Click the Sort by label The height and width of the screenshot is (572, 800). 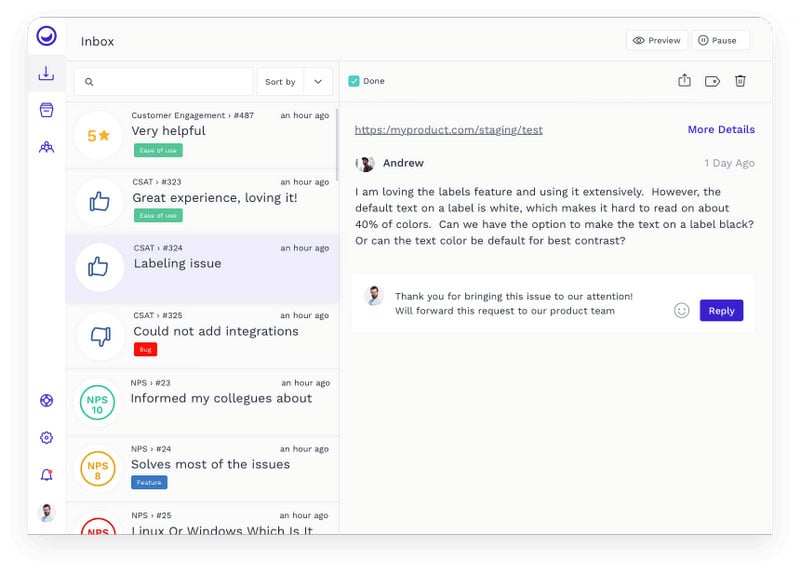[x=280, y=82]
